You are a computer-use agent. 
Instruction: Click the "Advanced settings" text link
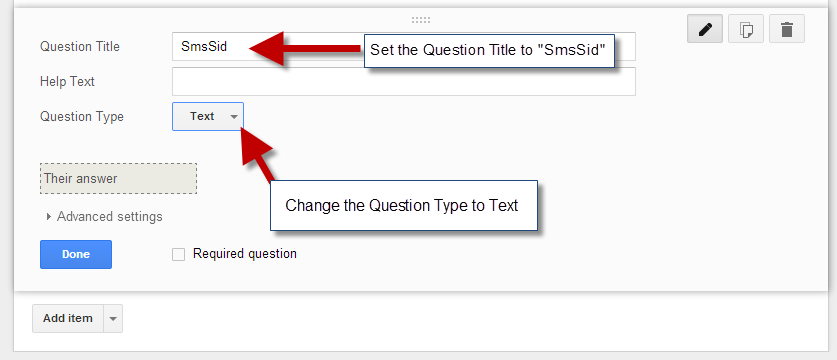tap(109, 217)
